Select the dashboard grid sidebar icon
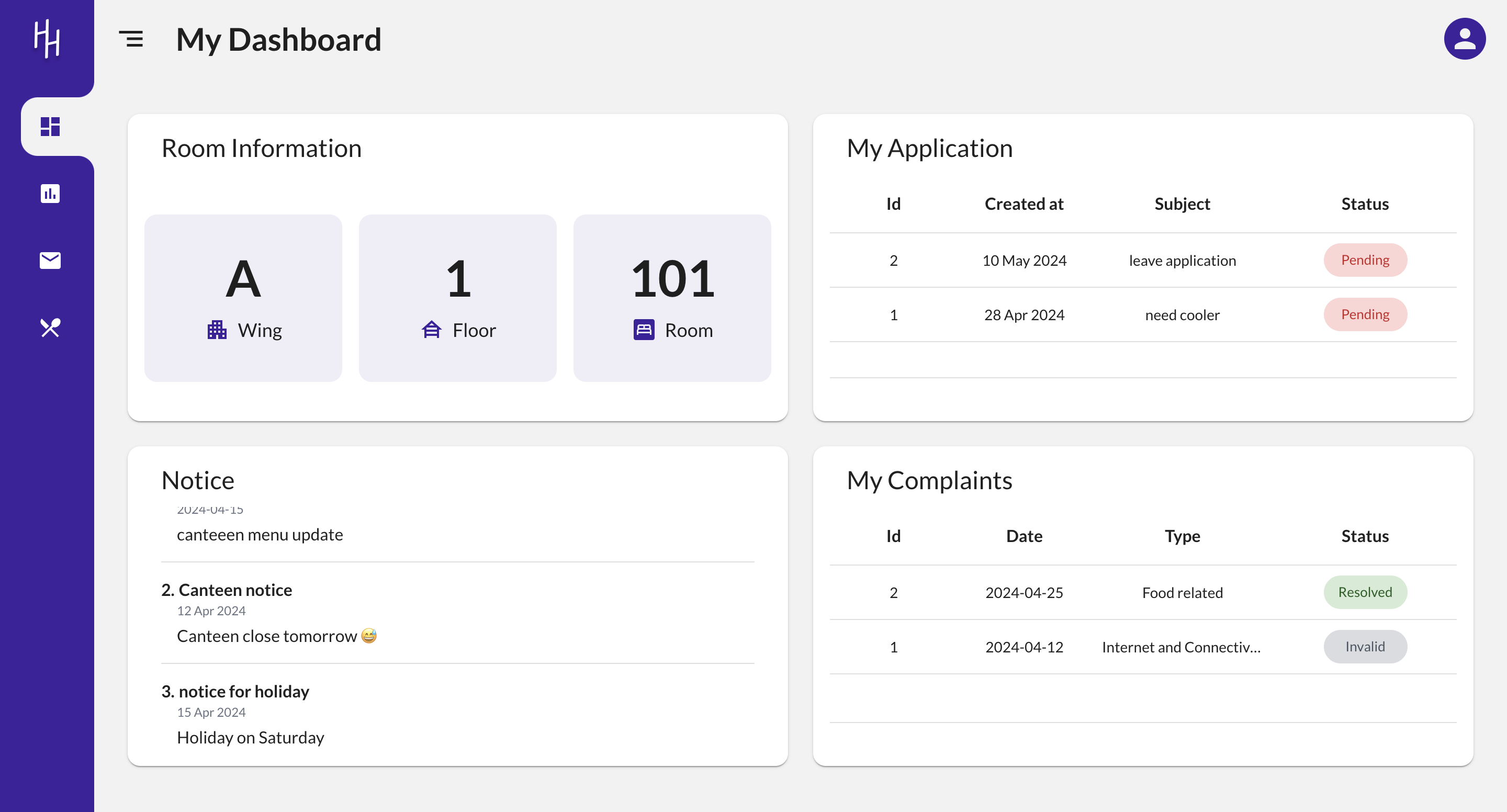1507x812 pixels. coord(50,127)
